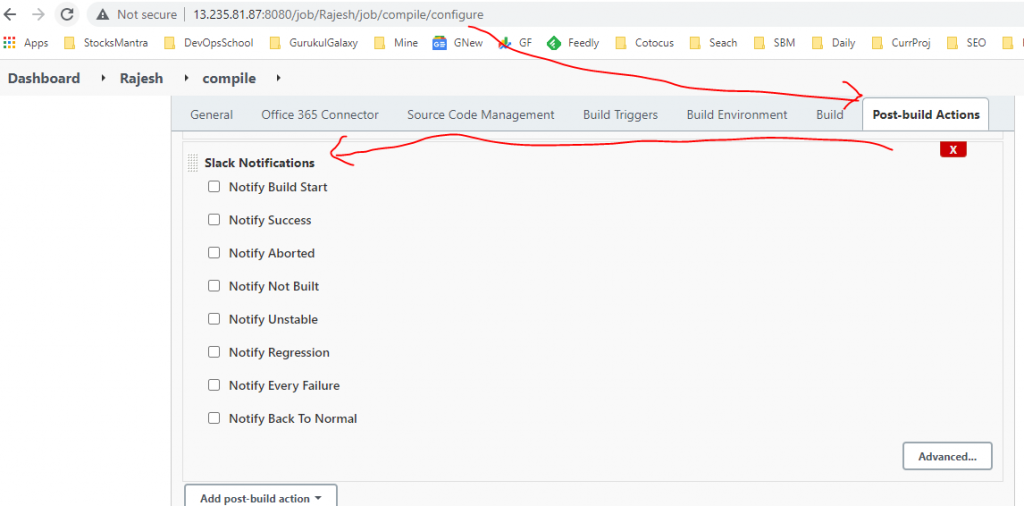
Task: Click the Not secure warning icon
Action: [103, 15]
